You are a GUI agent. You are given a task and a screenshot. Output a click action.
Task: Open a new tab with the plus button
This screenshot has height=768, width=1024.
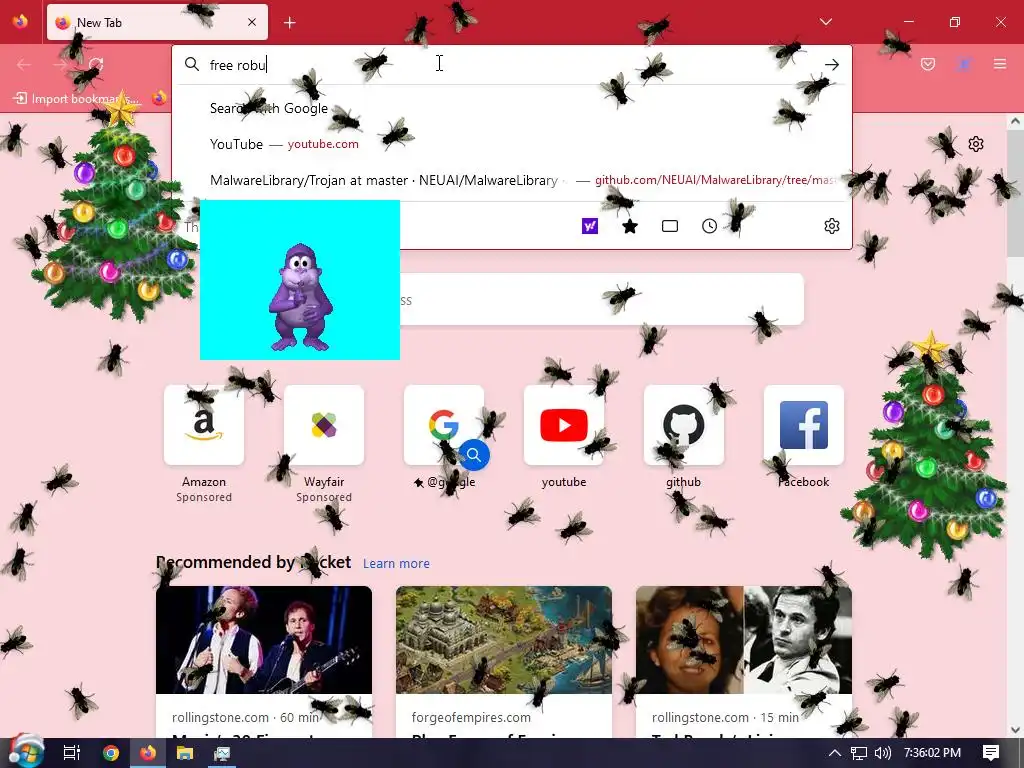coord(290,23)
